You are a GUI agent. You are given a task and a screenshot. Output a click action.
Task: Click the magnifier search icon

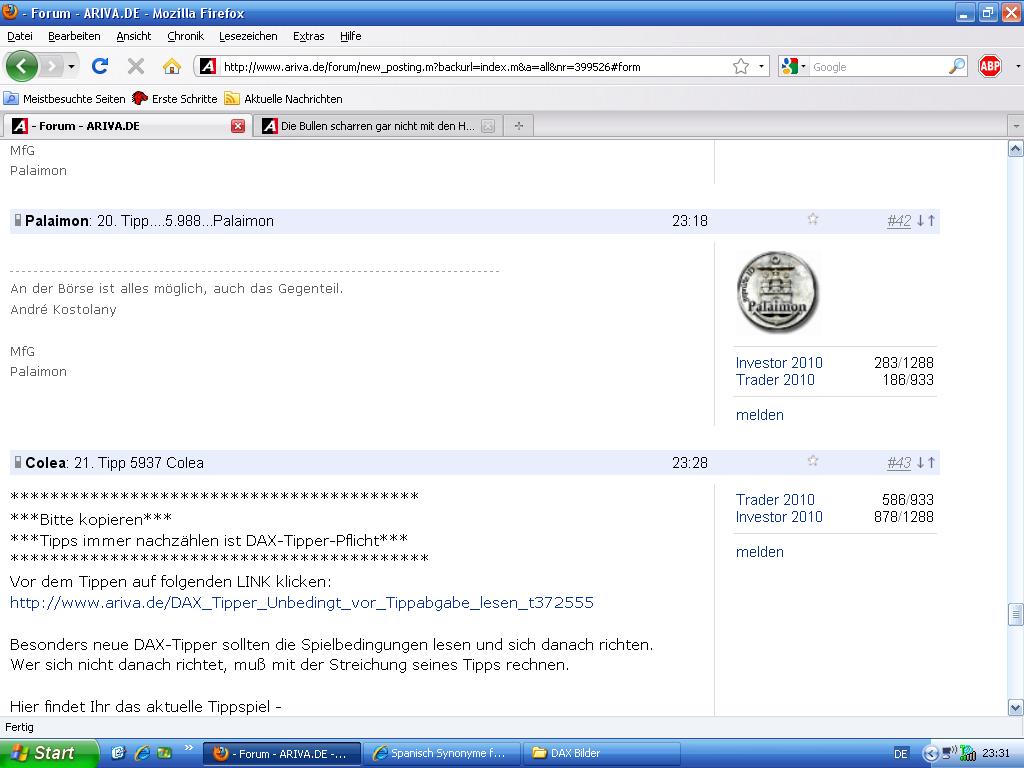coord(957,66)
